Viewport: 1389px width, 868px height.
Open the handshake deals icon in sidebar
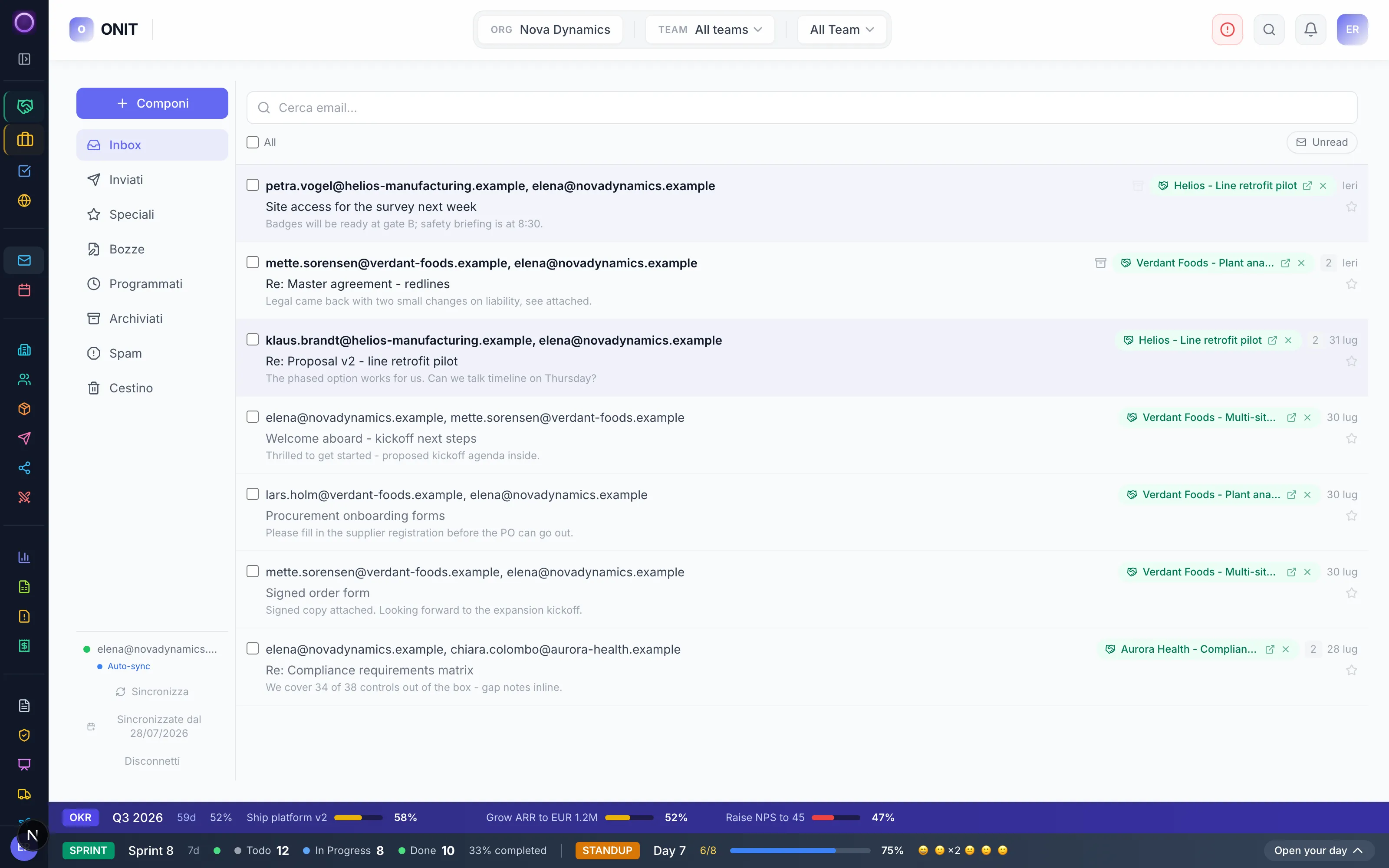24,106
